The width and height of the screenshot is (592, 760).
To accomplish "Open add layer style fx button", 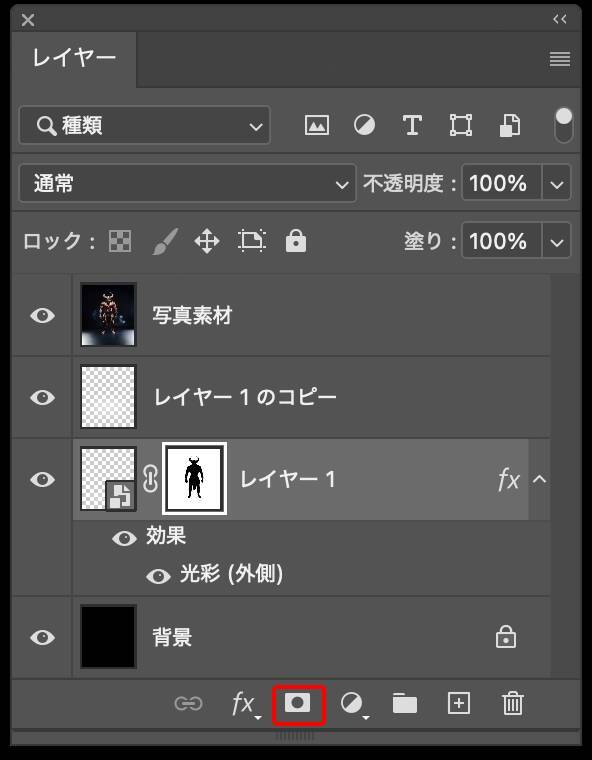I will tap(245, 704).
